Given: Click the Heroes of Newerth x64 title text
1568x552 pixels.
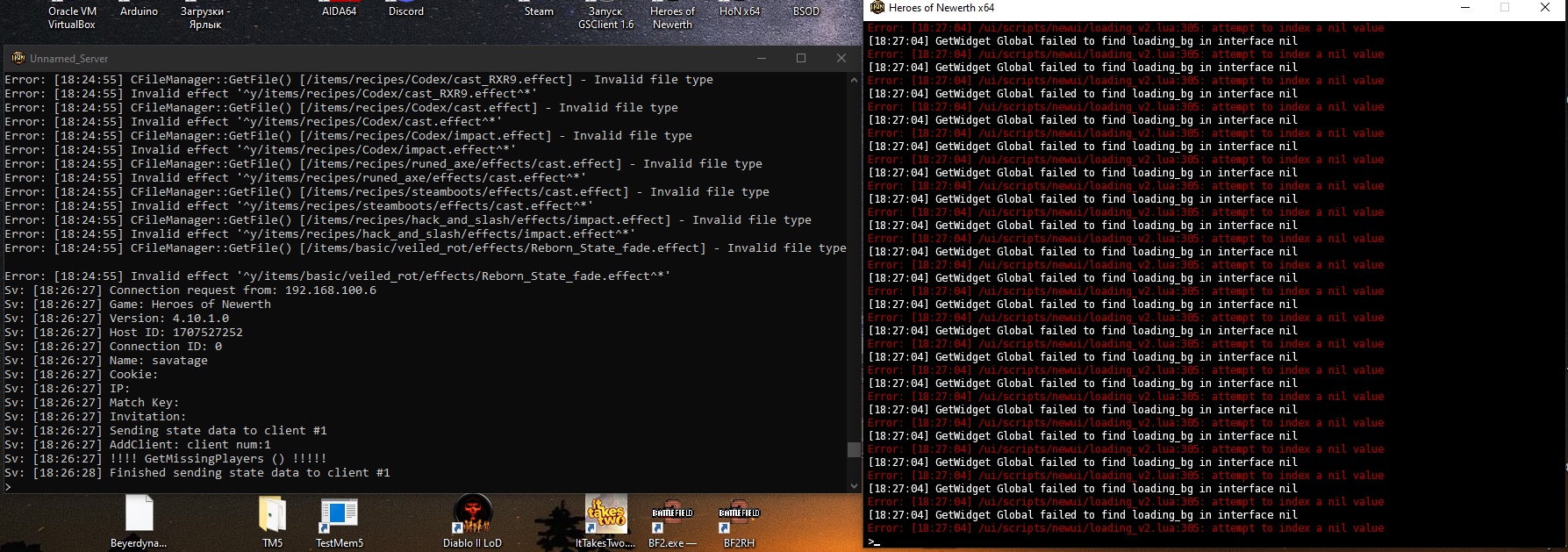Looking at the screenshot, I should pos(942,8).
